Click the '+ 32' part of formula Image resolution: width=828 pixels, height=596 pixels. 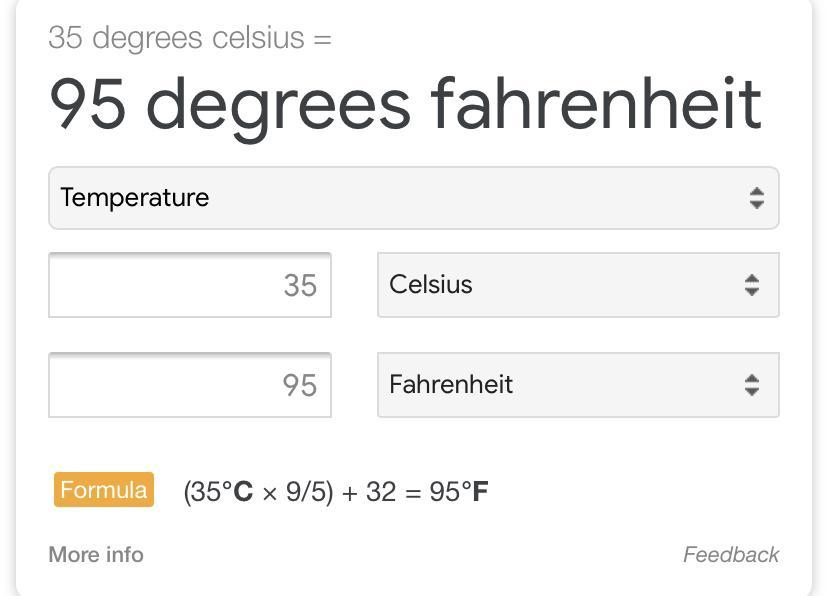(x=369, y=492)
